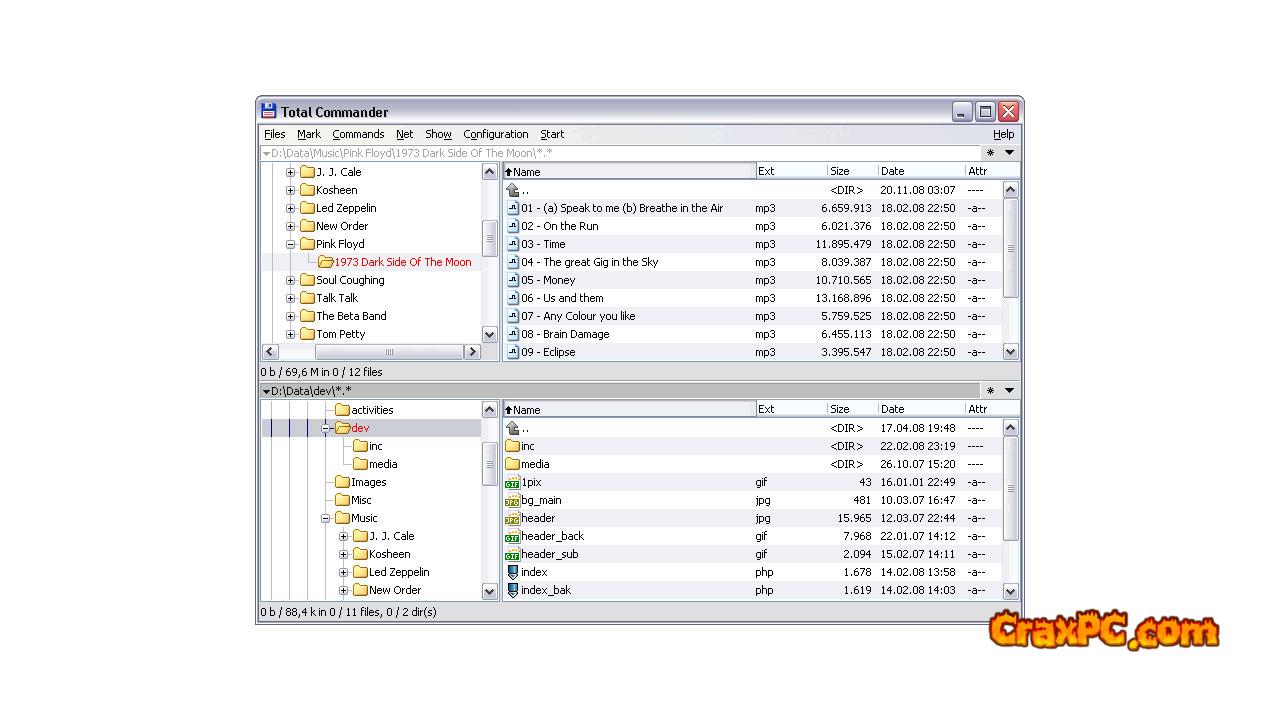Viewport: 1280px width, 720px height.
Task: Collapse the dev folder in the bottom tree
Action: tap(326, 428)
